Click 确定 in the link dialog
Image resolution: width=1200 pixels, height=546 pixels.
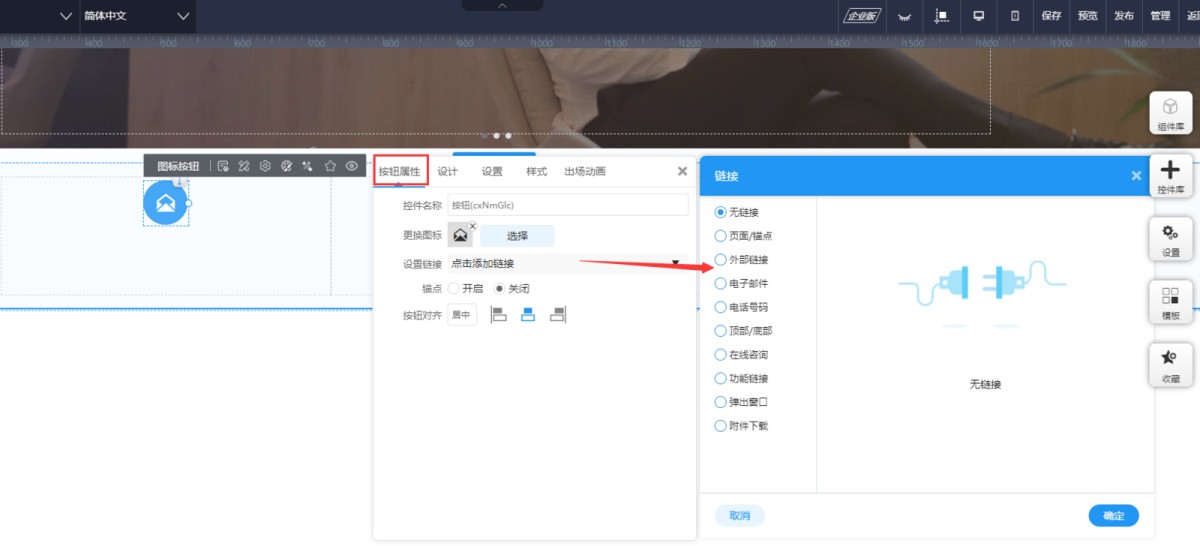click(x=1113, y=516)
